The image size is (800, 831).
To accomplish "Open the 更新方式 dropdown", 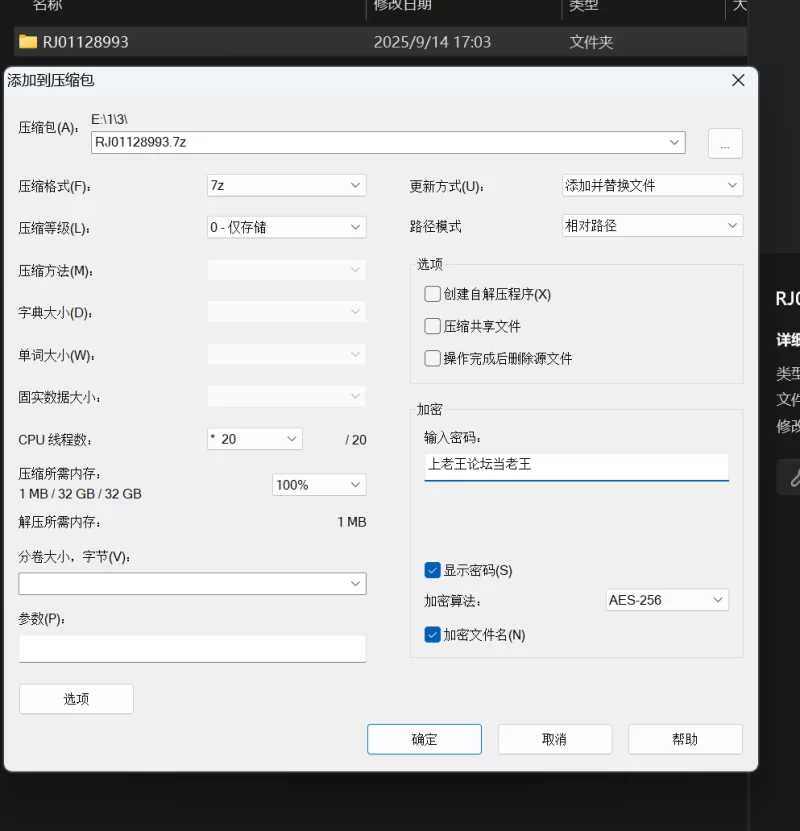I will (652, 185).
